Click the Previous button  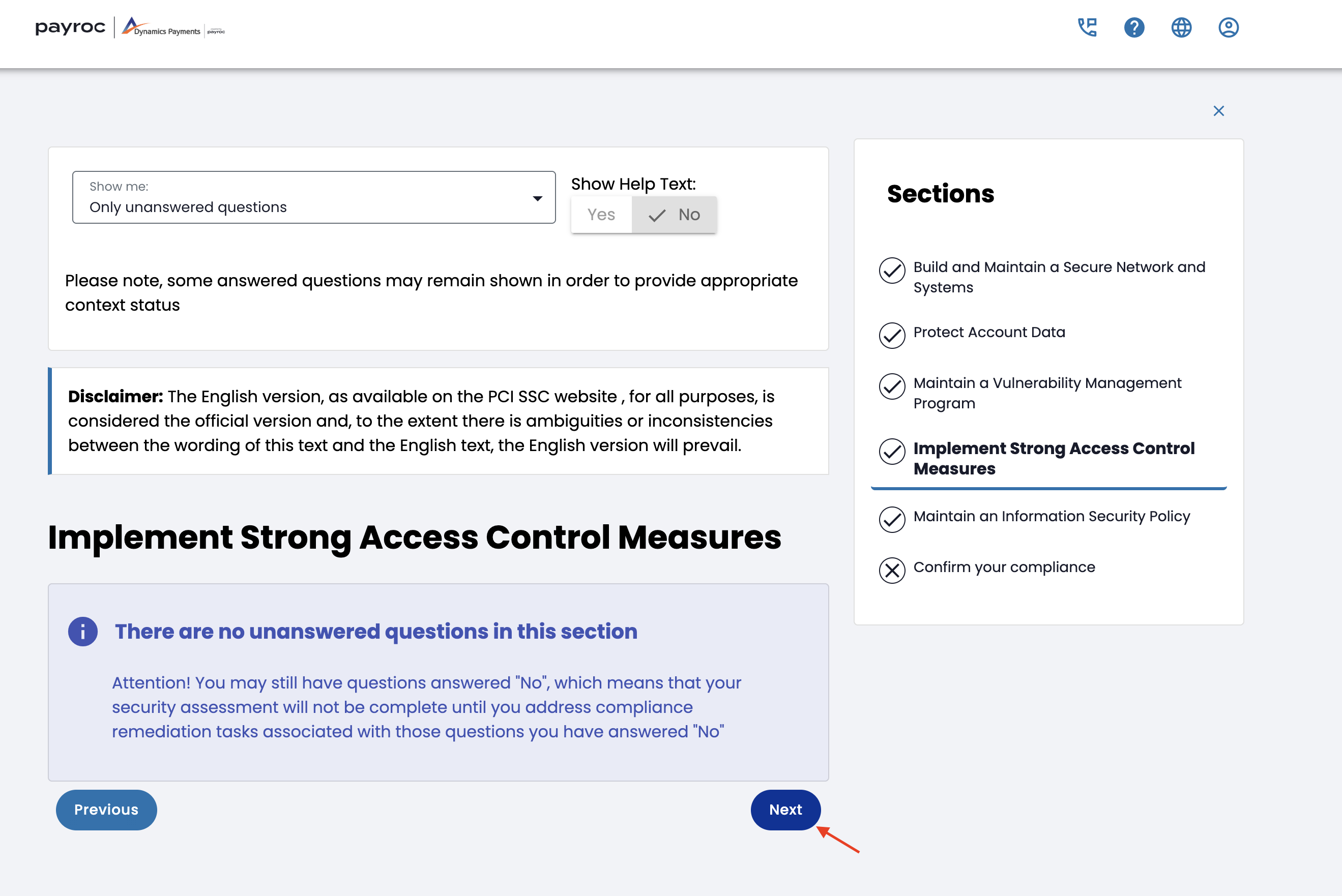[106, 810]
